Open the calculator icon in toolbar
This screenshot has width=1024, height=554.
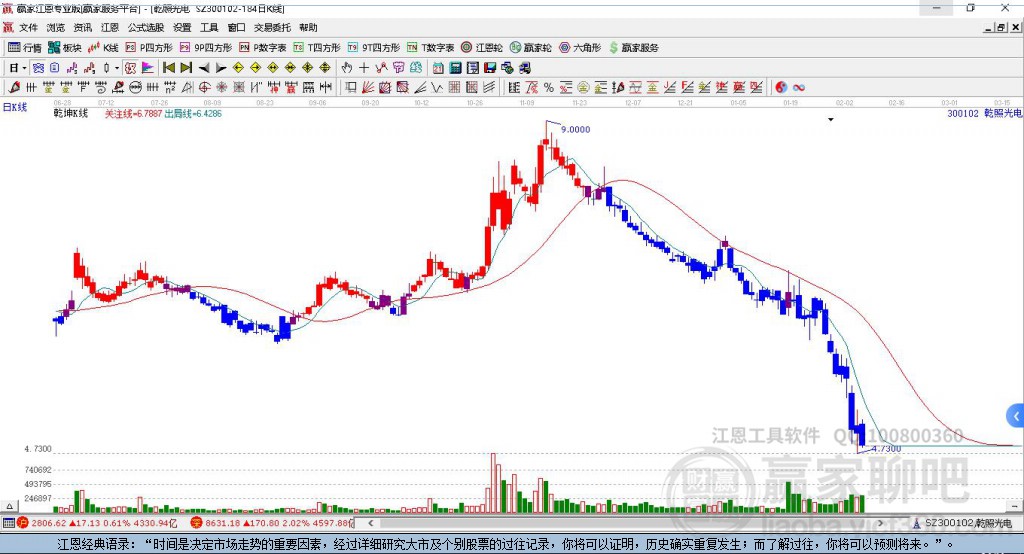(455, 68)
